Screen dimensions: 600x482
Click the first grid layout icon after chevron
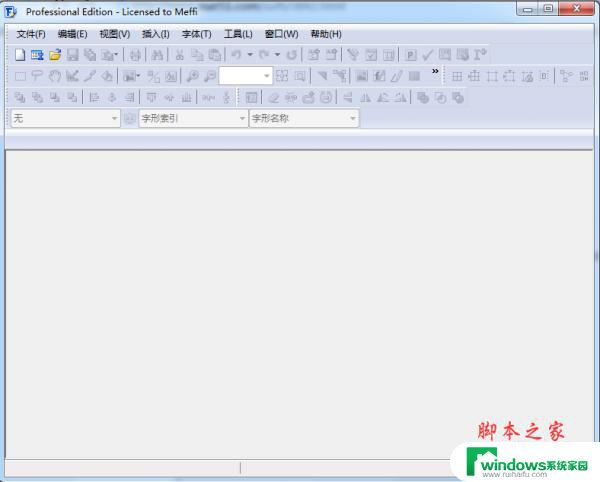457,76
